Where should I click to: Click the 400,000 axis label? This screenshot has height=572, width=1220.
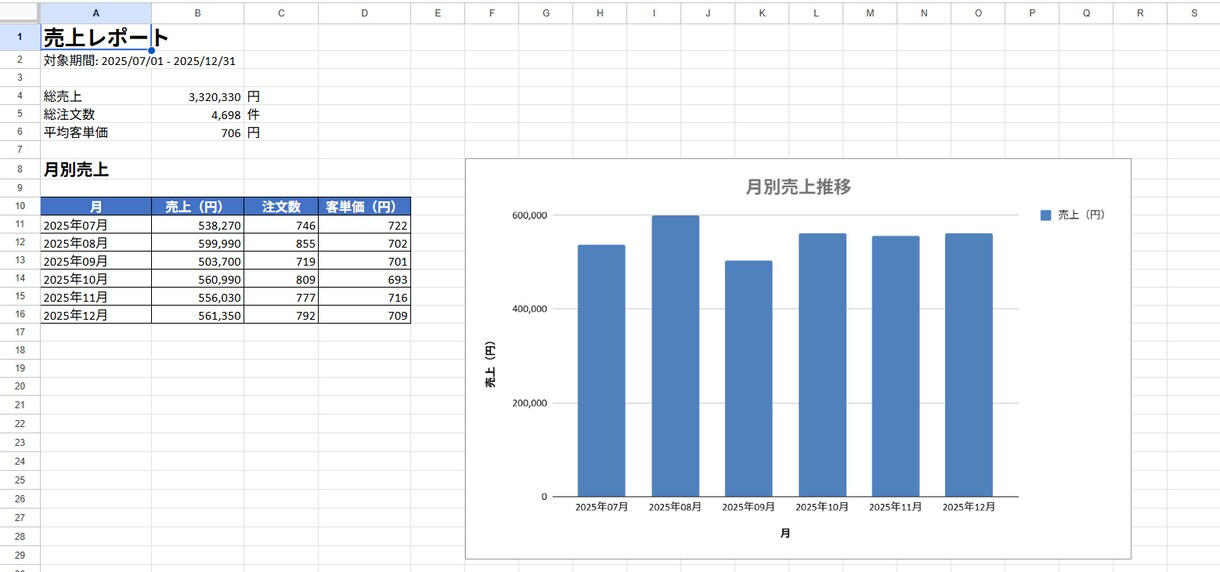point(528,309)
